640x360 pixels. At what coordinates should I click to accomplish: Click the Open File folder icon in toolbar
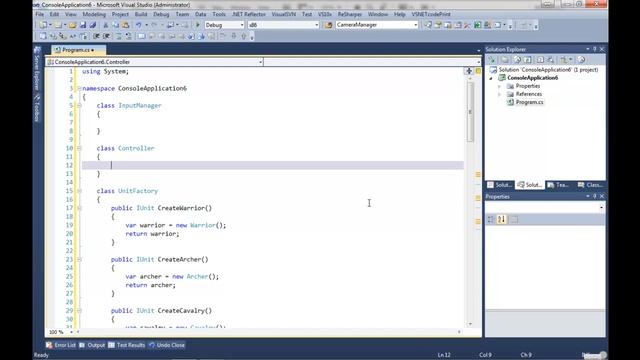(x=73, y=25)
